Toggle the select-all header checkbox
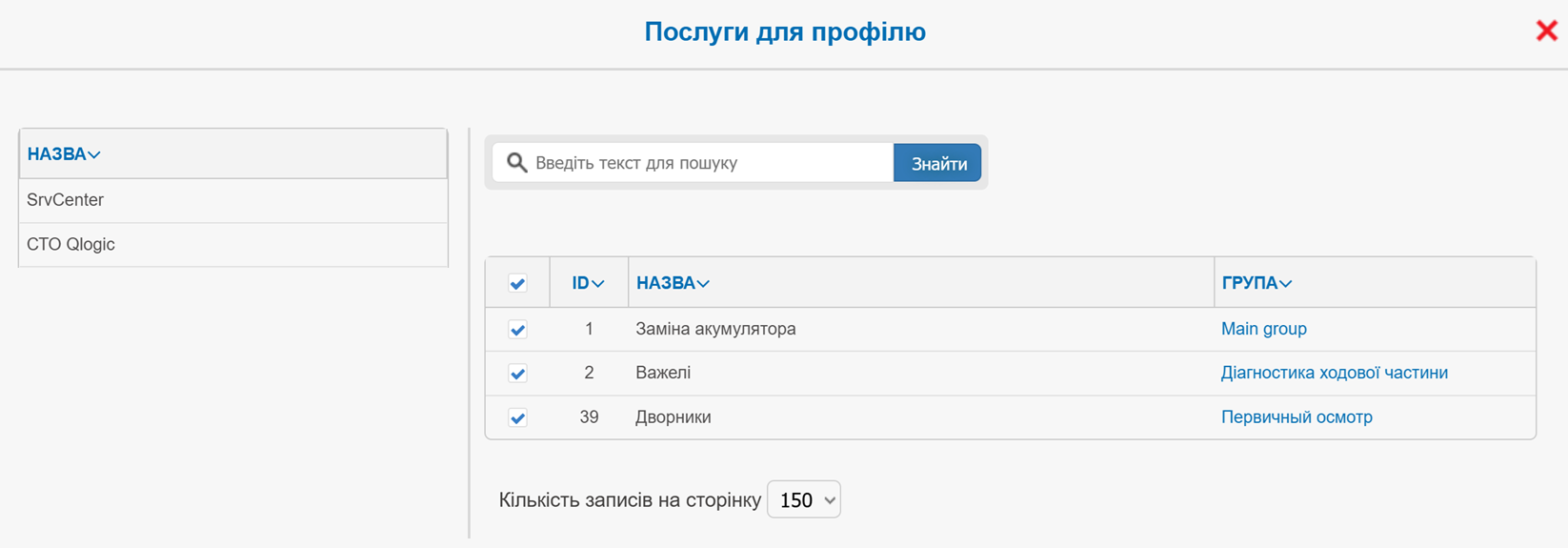 [x=517, y=283]
